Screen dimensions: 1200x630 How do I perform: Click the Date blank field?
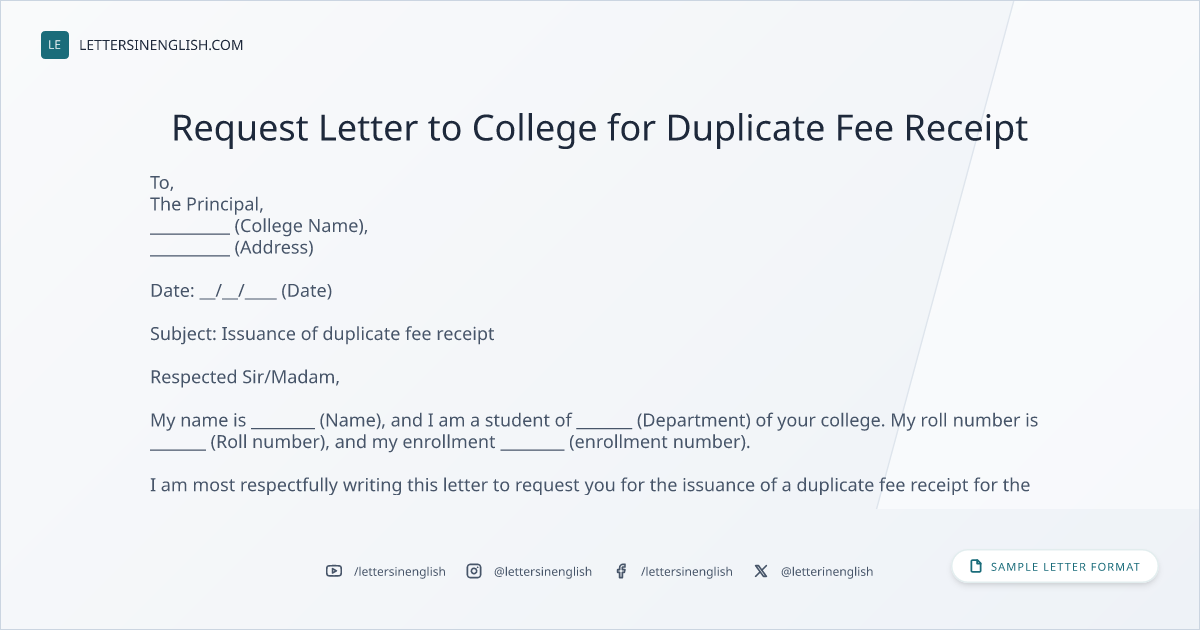pos(238,291)
